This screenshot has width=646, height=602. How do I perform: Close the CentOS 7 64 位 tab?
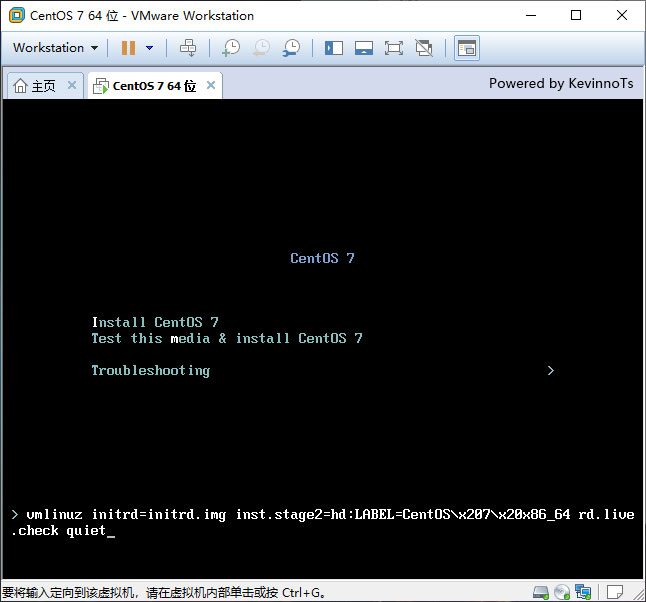coord(211,85)
